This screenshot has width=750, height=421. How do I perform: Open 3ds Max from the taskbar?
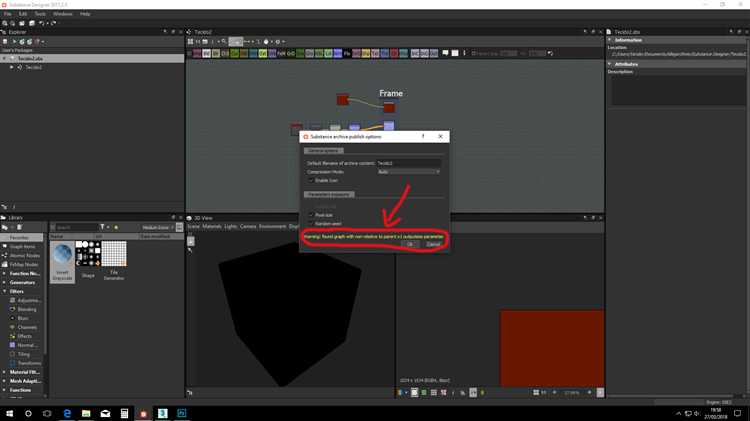coord(163,413)
